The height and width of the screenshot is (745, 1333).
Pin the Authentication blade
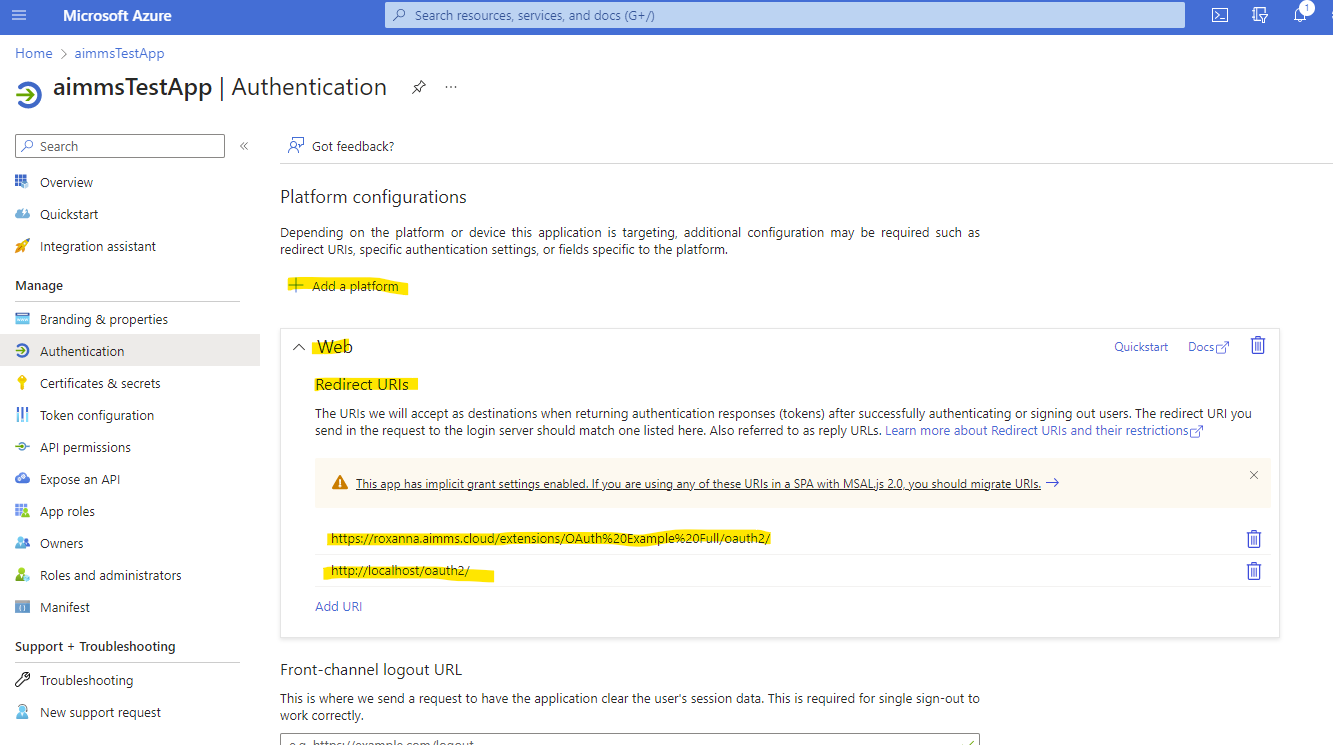tap(419, 88)
